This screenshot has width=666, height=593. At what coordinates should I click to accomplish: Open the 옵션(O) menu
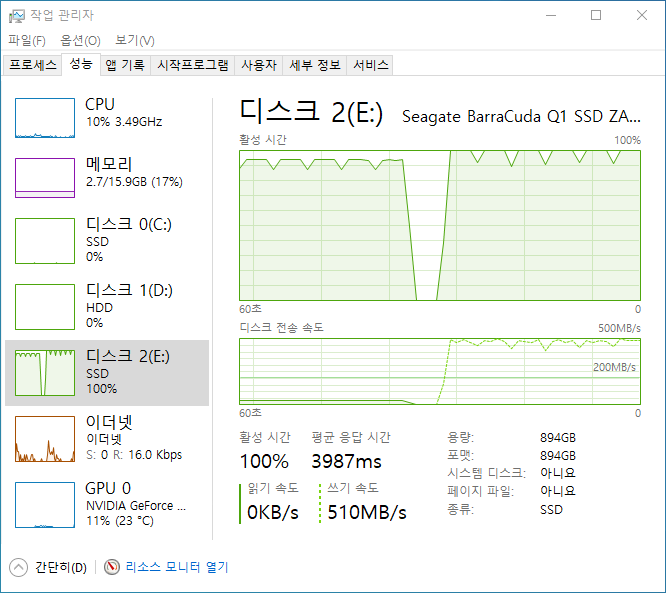pyautogui.click(x=80, y=40)
